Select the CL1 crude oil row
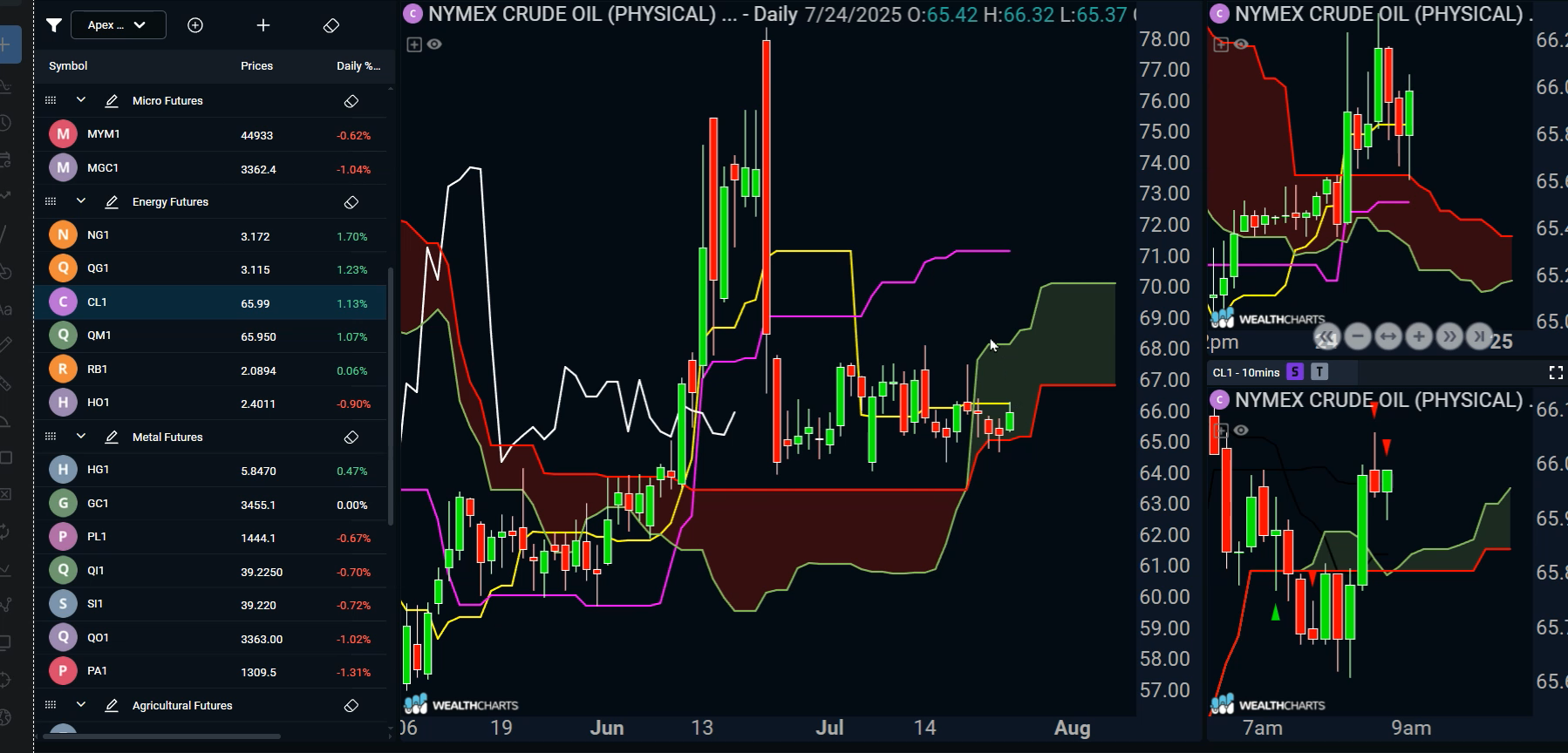Viewport: 1568px width, 753px height. click(211, 302)
